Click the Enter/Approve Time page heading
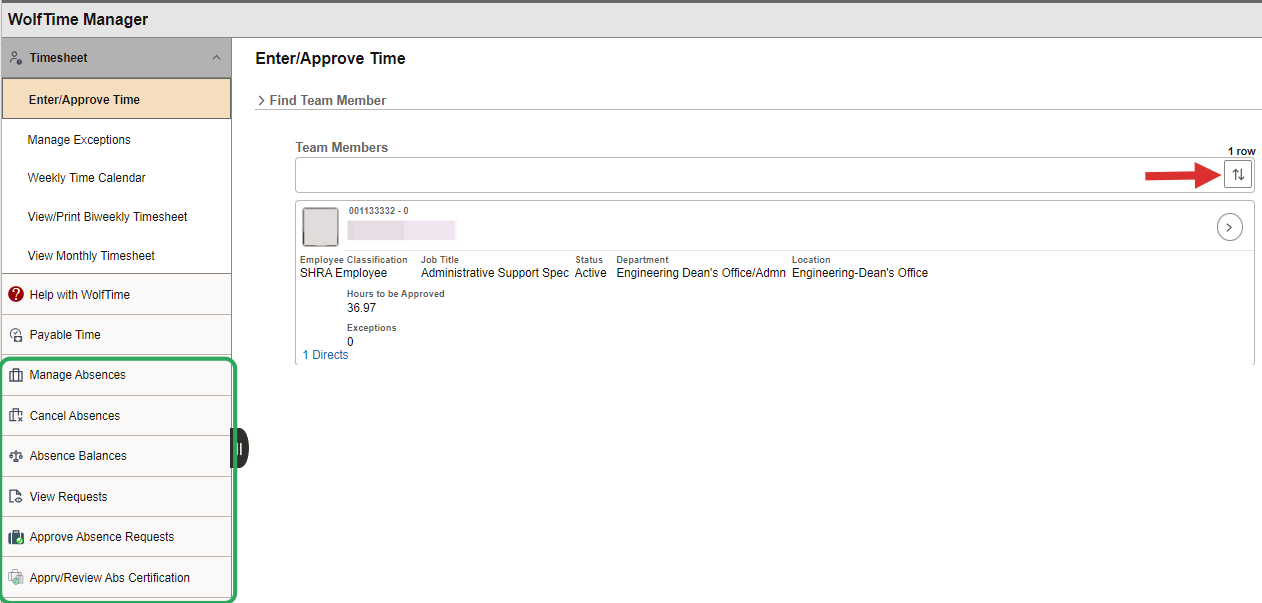 click(331, 58)
